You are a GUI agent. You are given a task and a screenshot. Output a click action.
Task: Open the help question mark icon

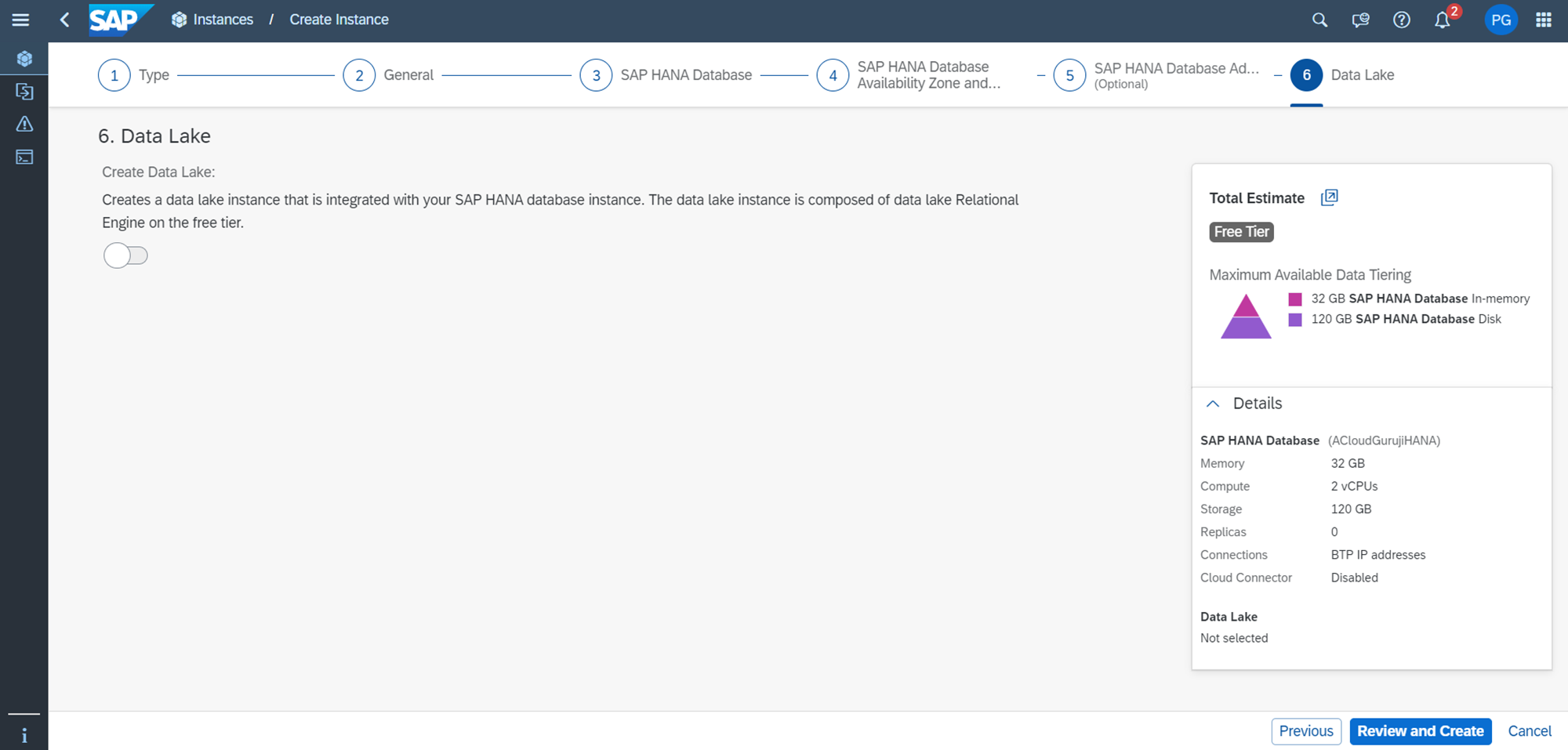1401,20
